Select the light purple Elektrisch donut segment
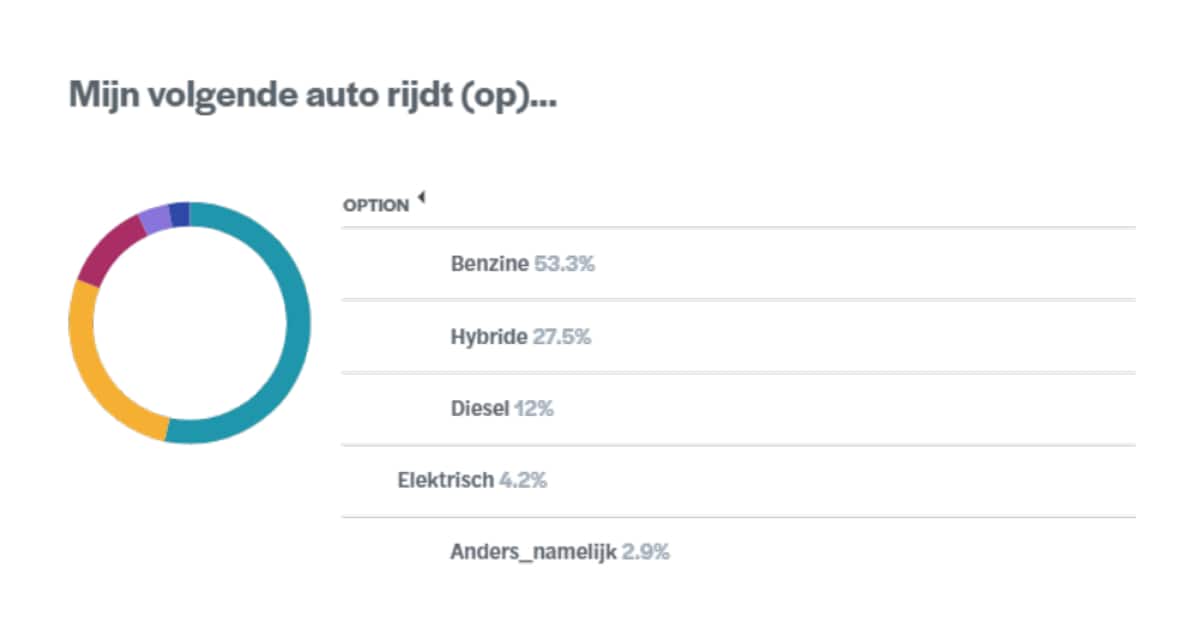Screen dimensions: 1200x624 155,218
